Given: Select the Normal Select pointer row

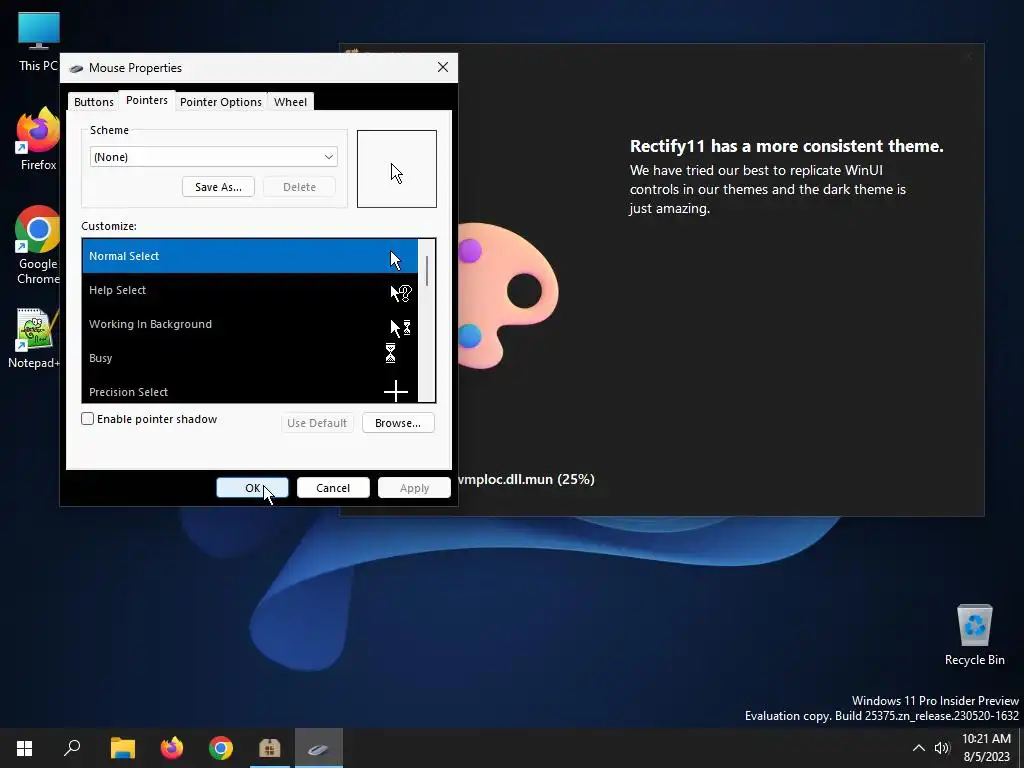Looking at the screenshot, I should click(249, 256).
